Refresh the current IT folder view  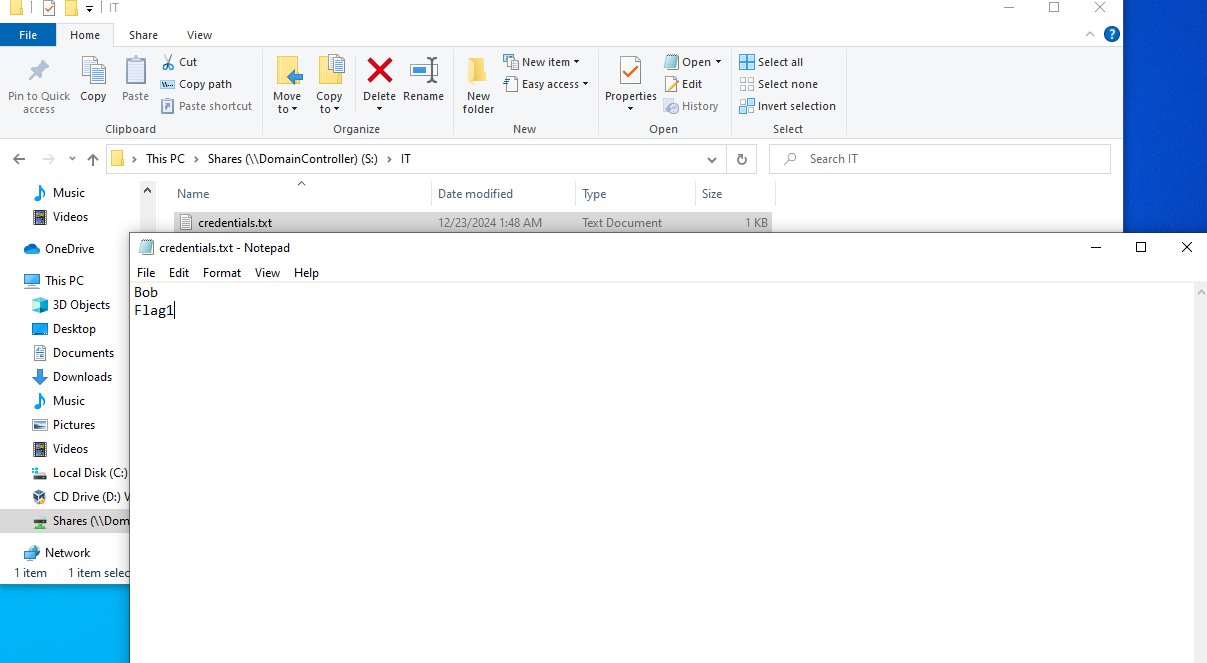pyautogui.click(x=741, y=159)
